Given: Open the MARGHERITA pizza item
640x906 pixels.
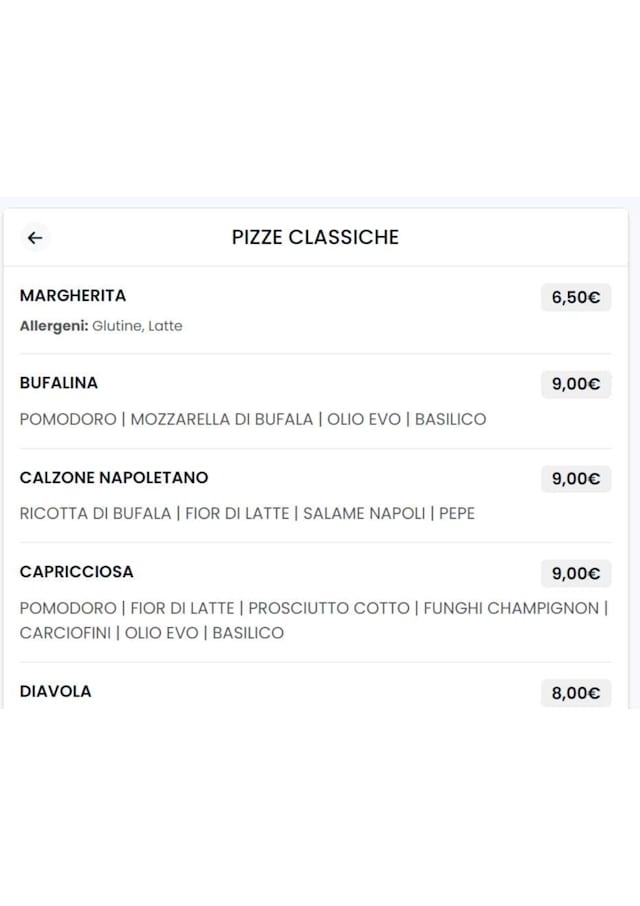Looking at the screenshot, I should point(73,296).
